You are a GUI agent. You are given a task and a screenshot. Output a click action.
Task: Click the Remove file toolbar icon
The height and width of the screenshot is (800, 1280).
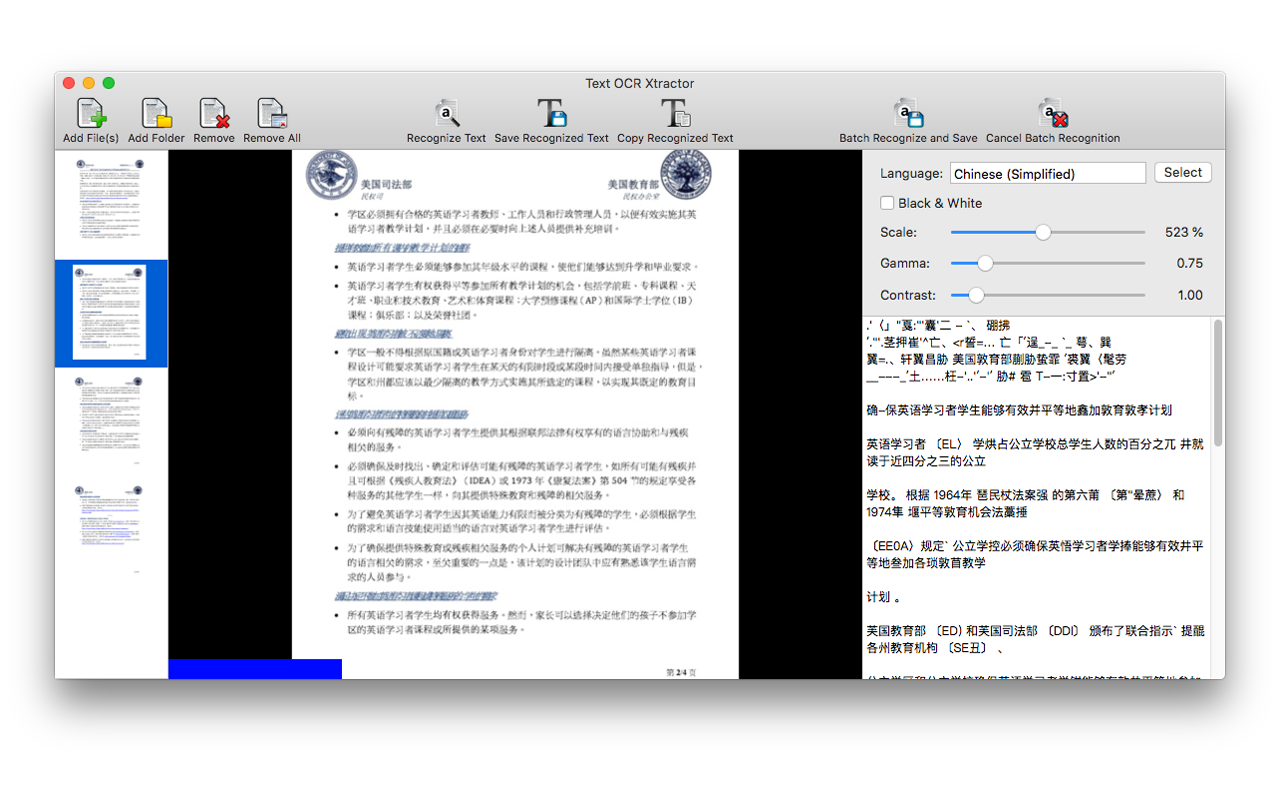pos(214,114)
